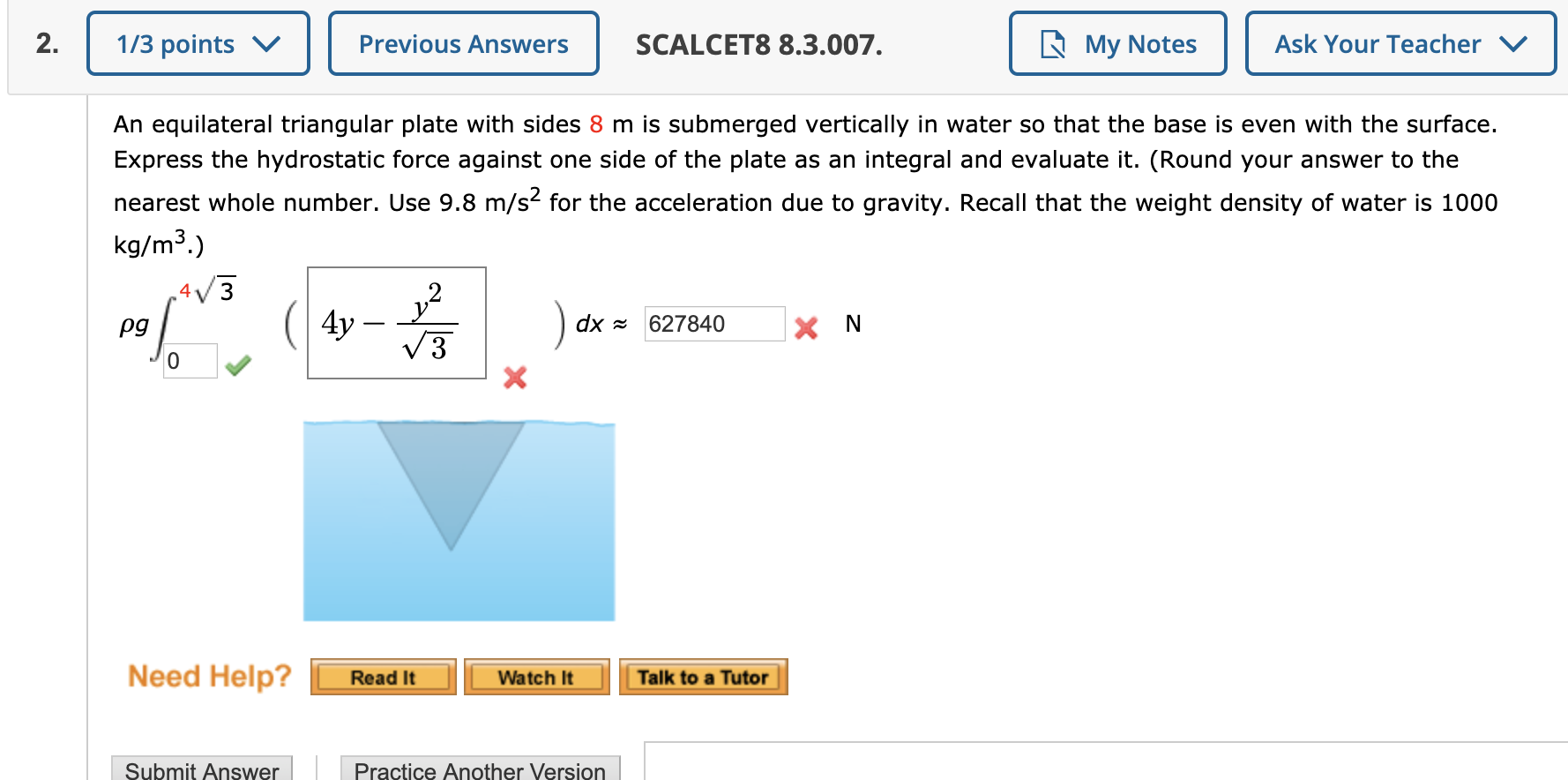Open the 1/3 points dropdown

click(x=197, y=43)
